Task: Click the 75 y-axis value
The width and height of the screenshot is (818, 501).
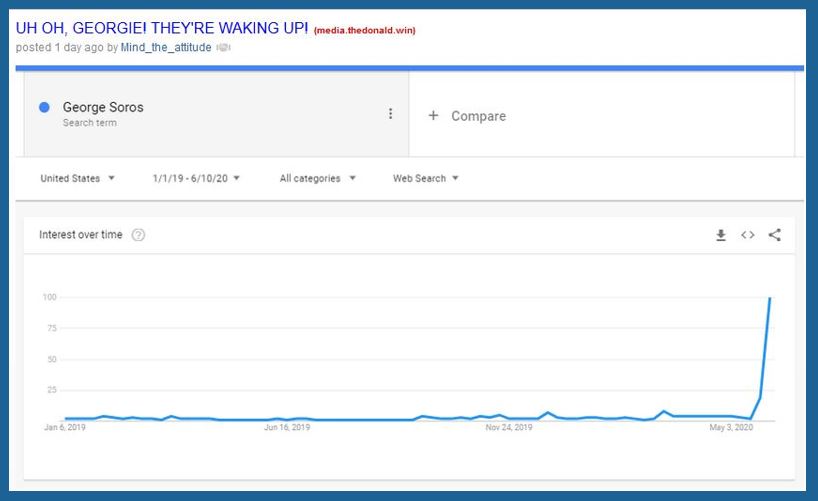Action: (x=52, y=328)
